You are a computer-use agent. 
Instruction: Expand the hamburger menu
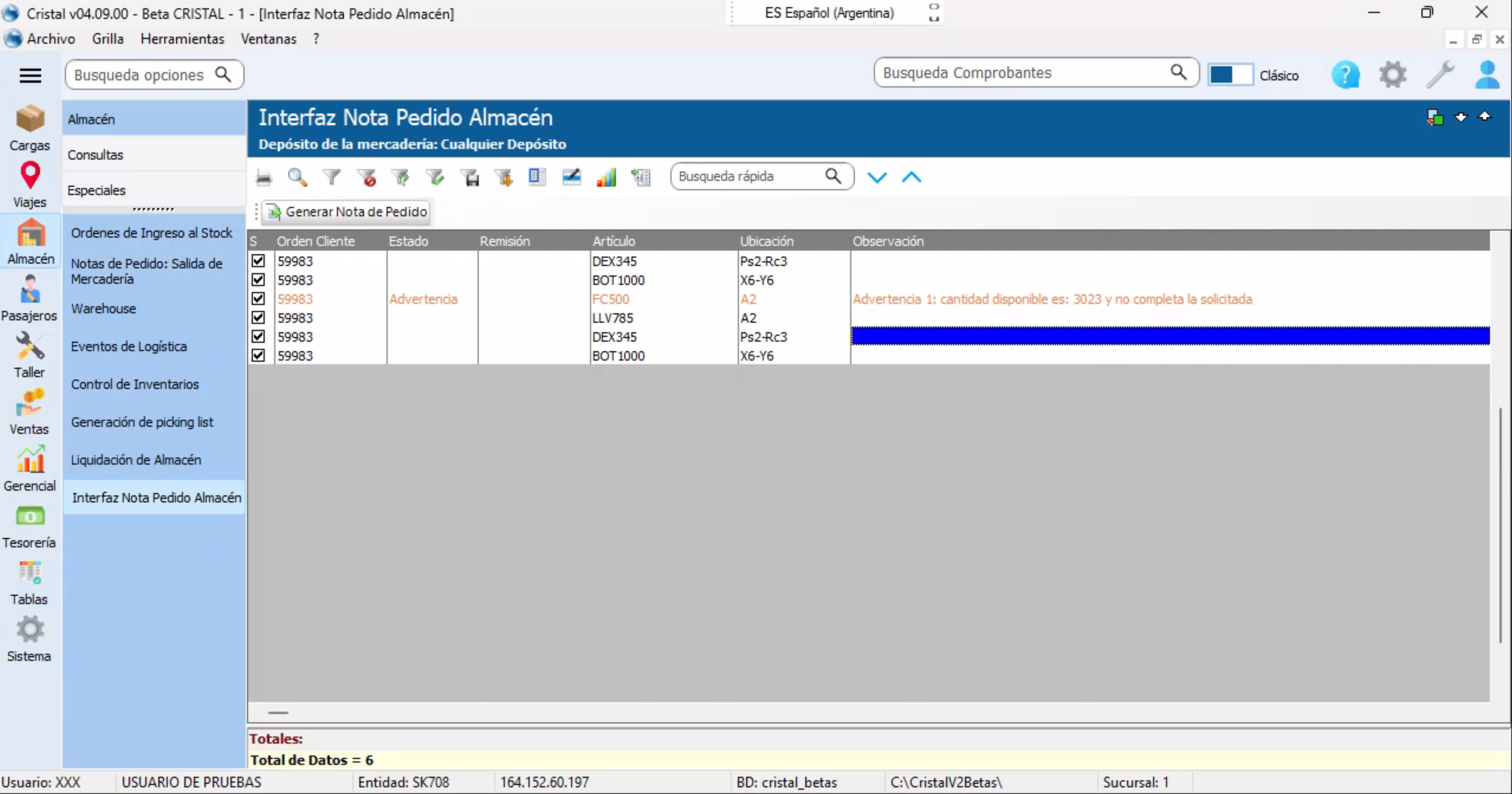tap(30, 75)
